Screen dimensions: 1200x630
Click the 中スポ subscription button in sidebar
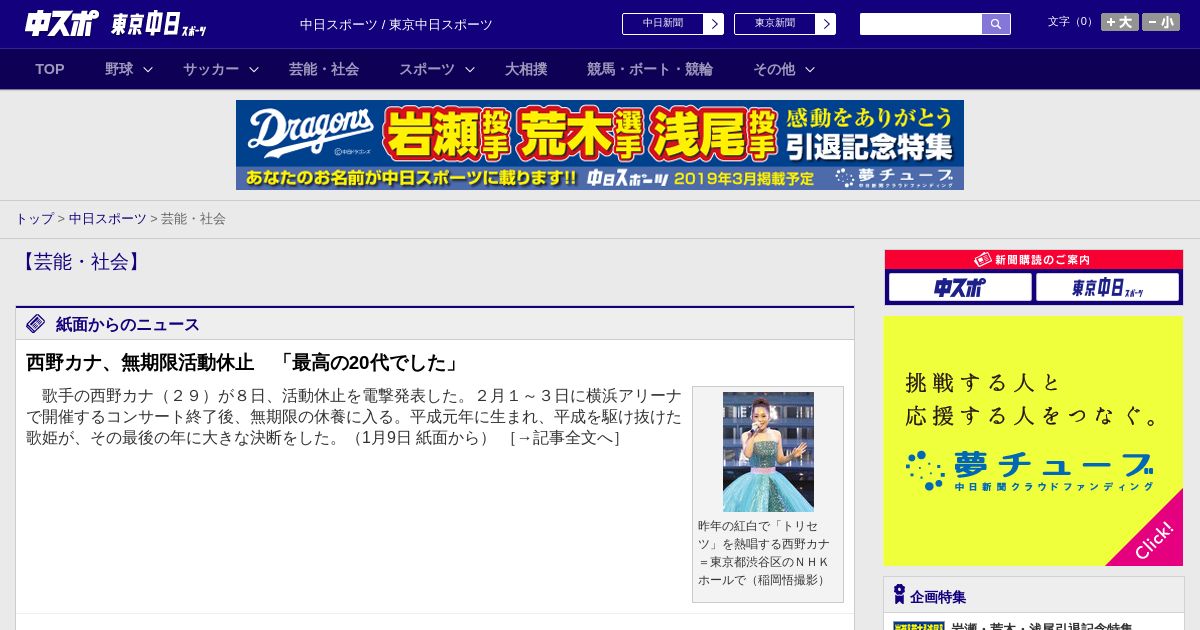click(960, 287)
